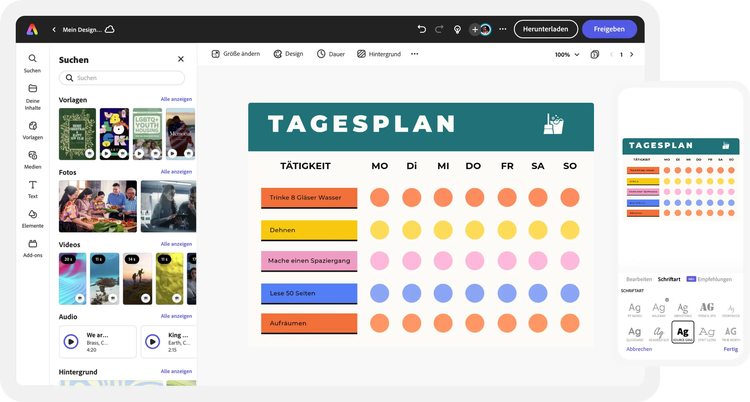750x402 pixels.
Task: Play the 'King ...' audio track
Action: pyautogui.click(x=153, y=342)
